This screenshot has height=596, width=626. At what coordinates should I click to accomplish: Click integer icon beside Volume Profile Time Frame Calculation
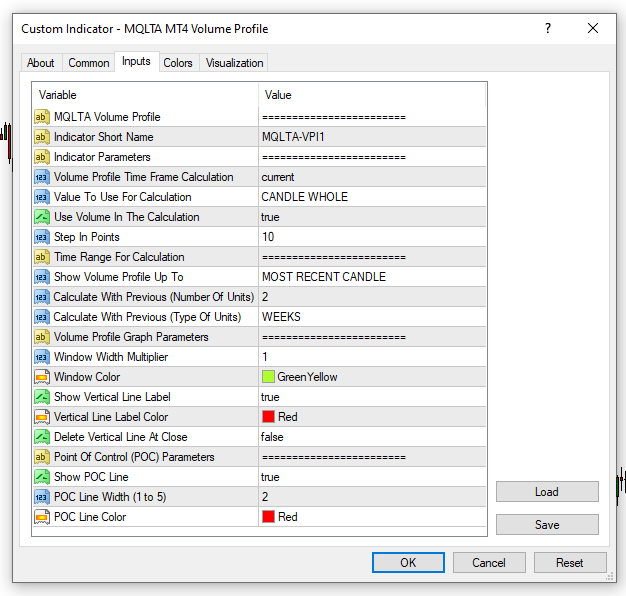point(42,177)
